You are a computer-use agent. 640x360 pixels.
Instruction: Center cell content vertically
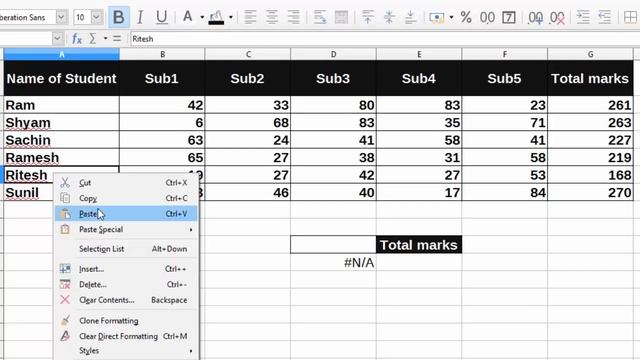(x=389, y=17)
